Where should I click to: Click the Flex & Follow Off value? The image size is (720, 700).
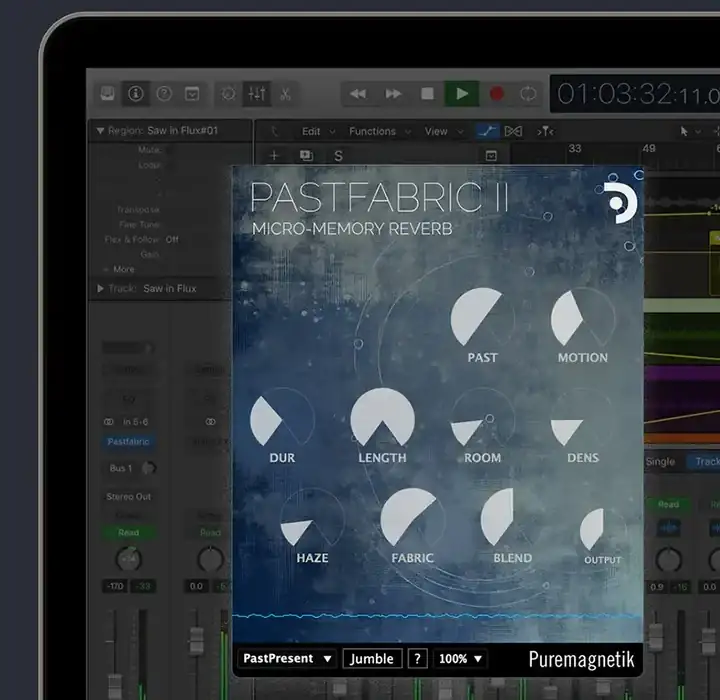172,239
